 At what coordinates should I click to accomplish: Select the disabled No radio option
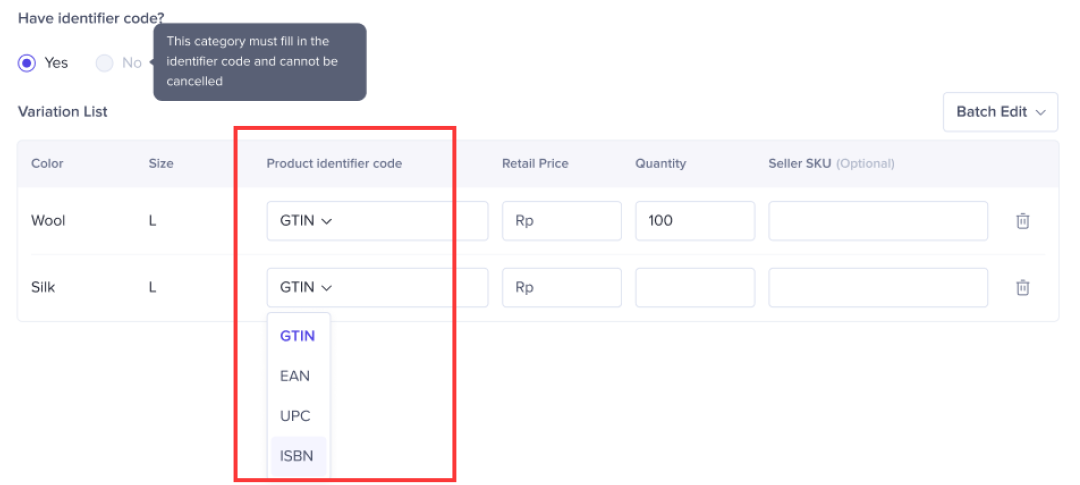pos(105,63)
